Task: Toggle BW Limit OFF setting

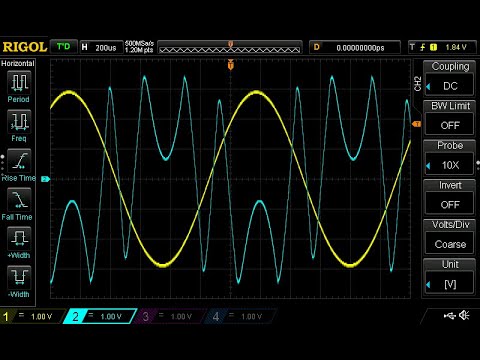Action: (x=449, y=118)
